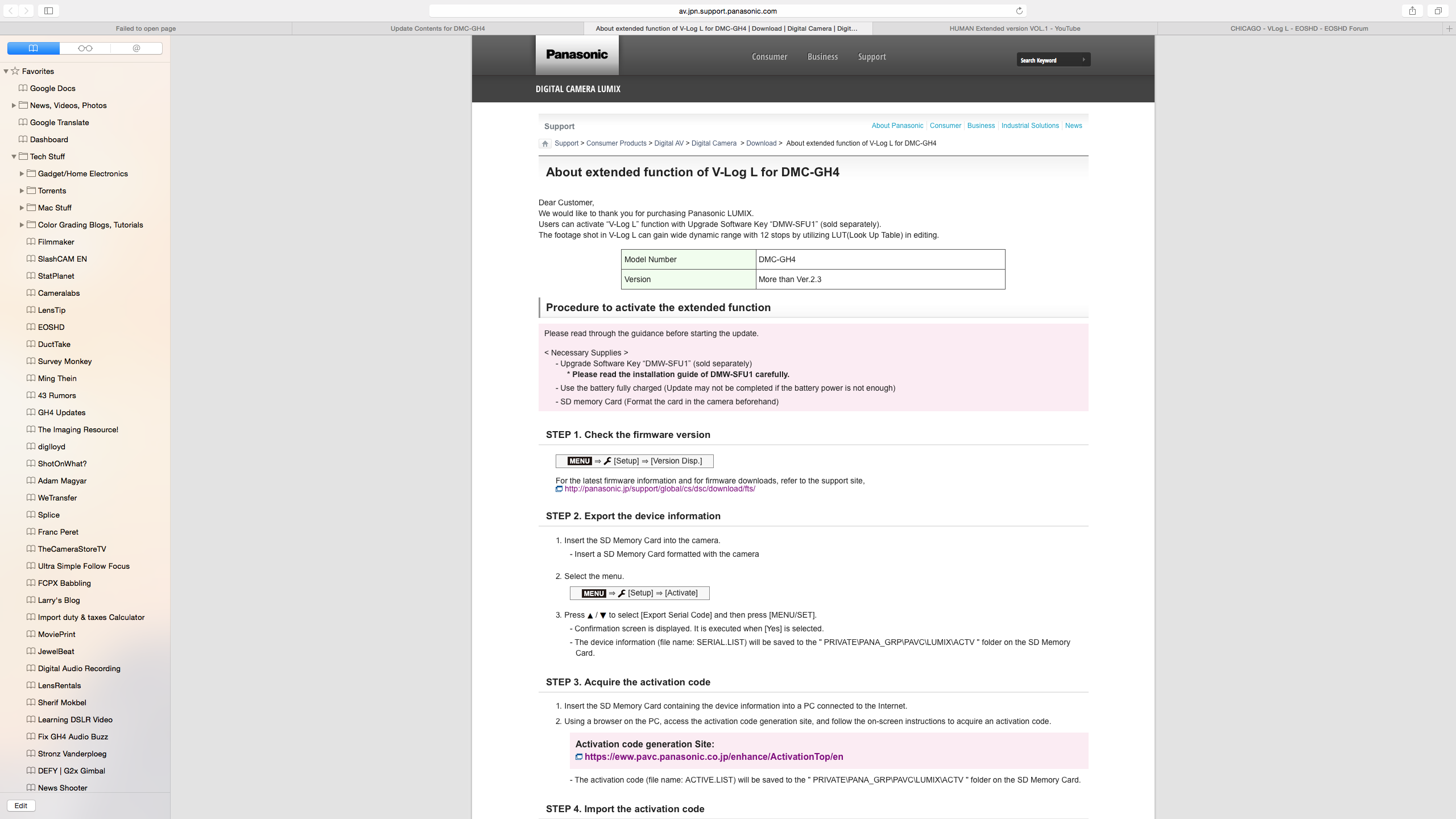Open the external-link icon beside the activation site URL

(x=579, y=757)
